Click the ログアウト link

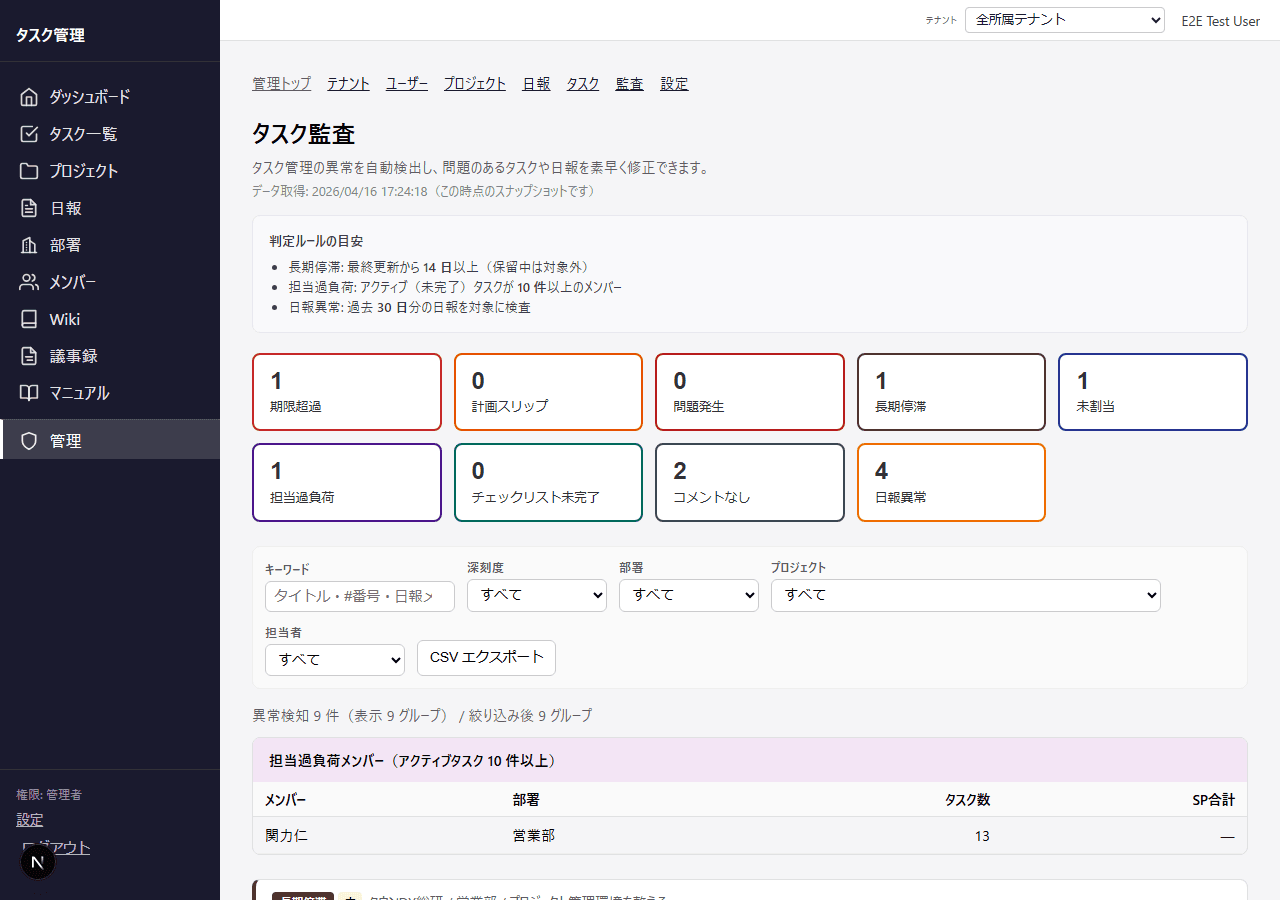coord(56,847)
